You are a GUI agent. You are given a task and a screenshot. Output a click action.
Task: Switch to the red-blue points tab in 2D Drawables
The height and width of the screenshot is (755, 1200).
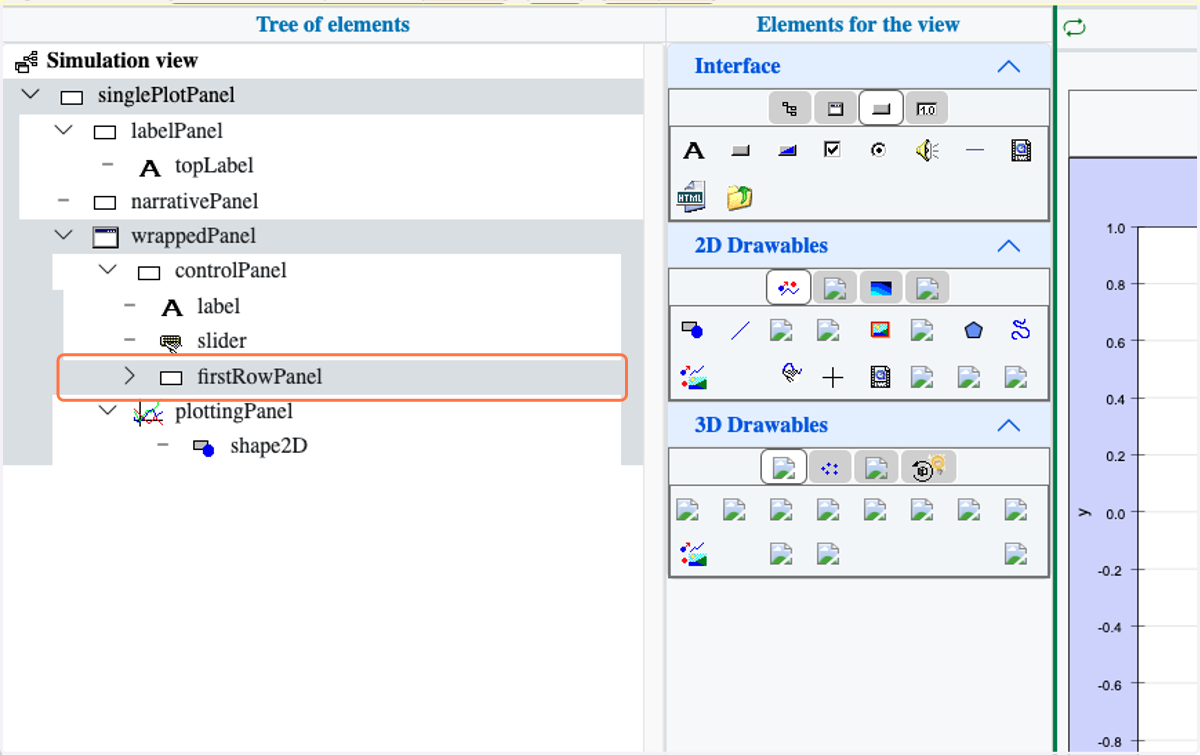tap(789, 288)
